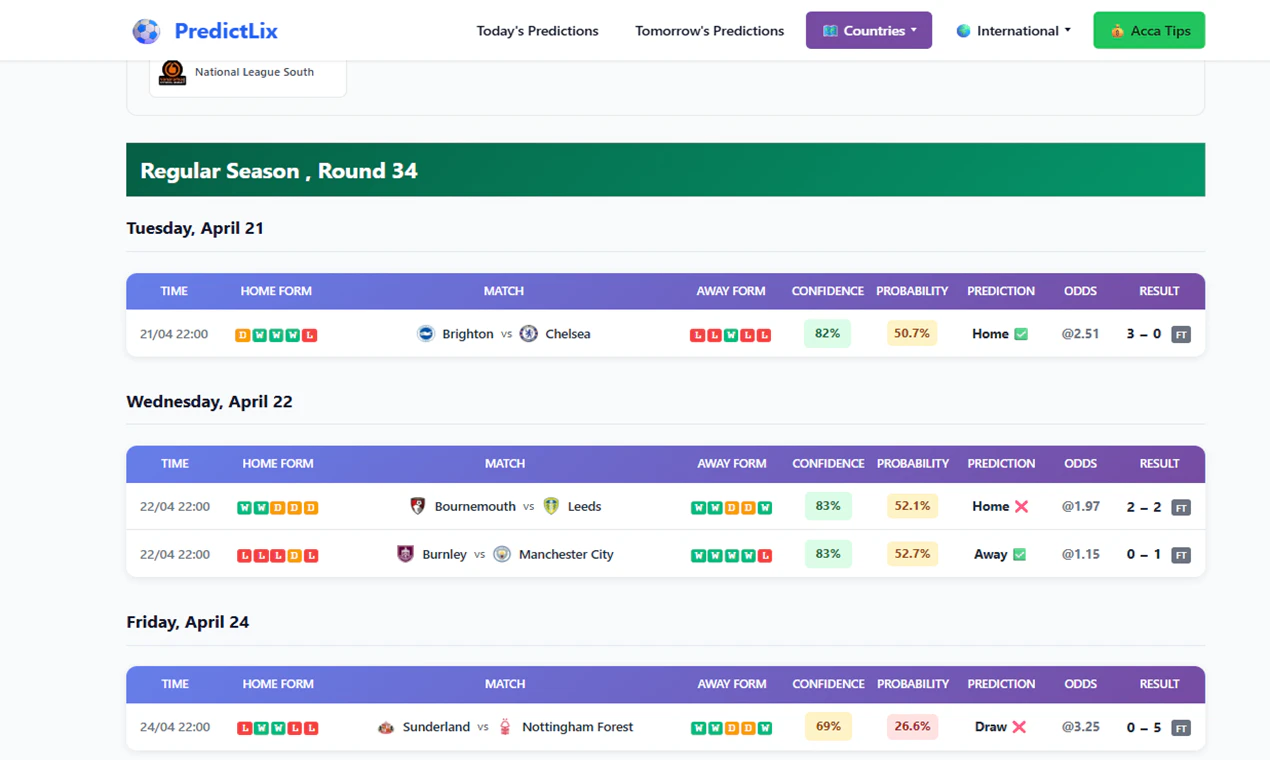Open the PredictLix home link text
This screenshot has height=760, width=1270.
tap(226, 31)
